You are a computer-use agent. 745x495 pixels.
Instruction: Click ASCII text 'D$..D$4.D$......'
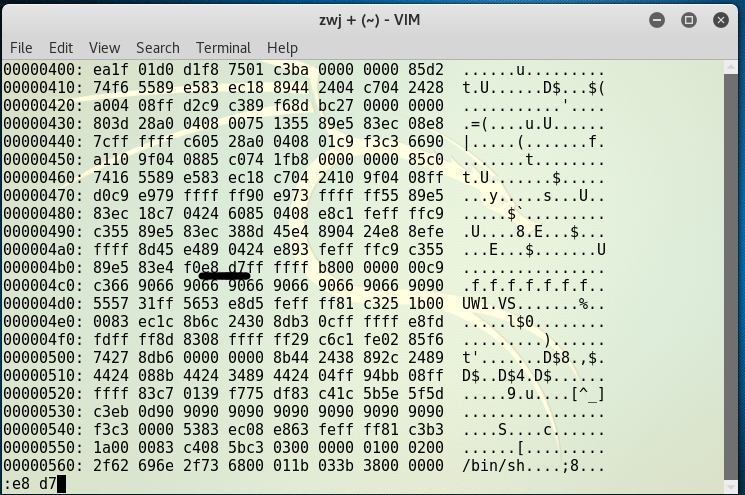(x=534, y=376)
